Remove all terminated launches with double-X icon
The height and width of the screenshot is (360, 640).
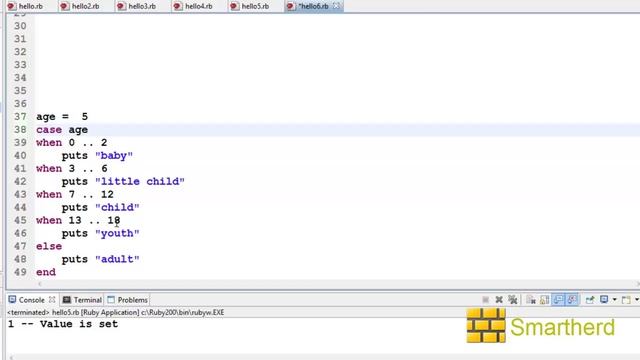coord(513,300)
